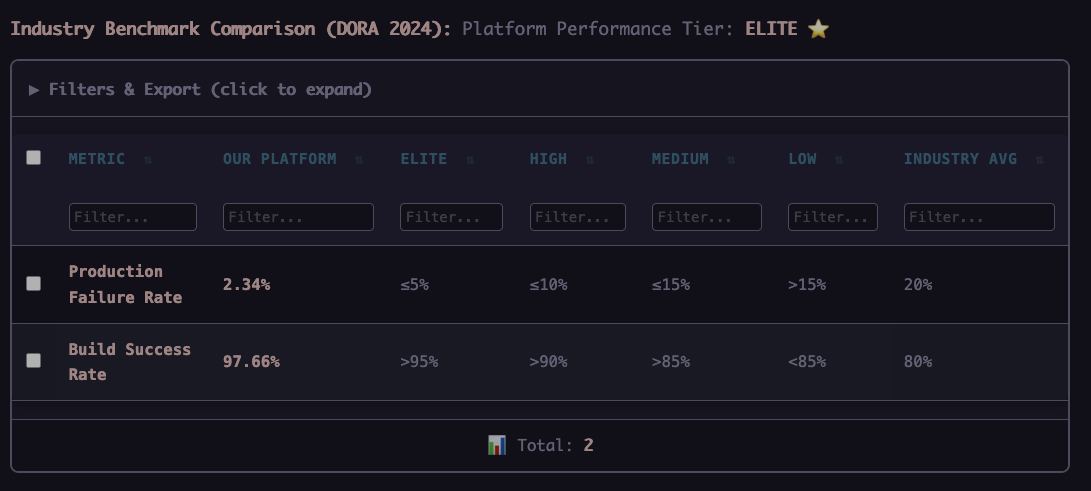Click the Medium column filter field
The height and width of the screenshot is (491, 1091).
(x=707, y=217)
